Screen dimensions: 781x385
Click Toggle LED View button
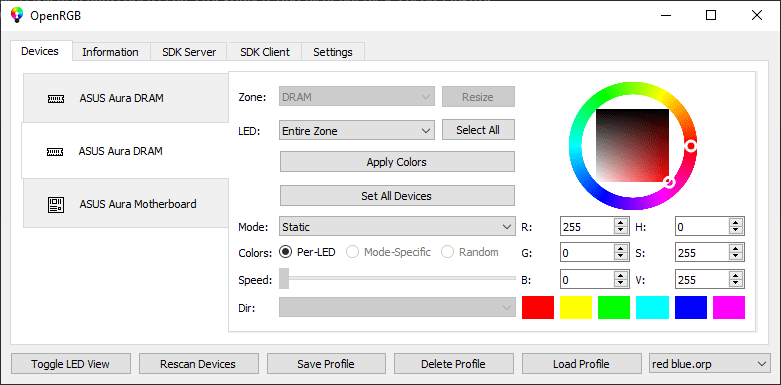[71, 364]
